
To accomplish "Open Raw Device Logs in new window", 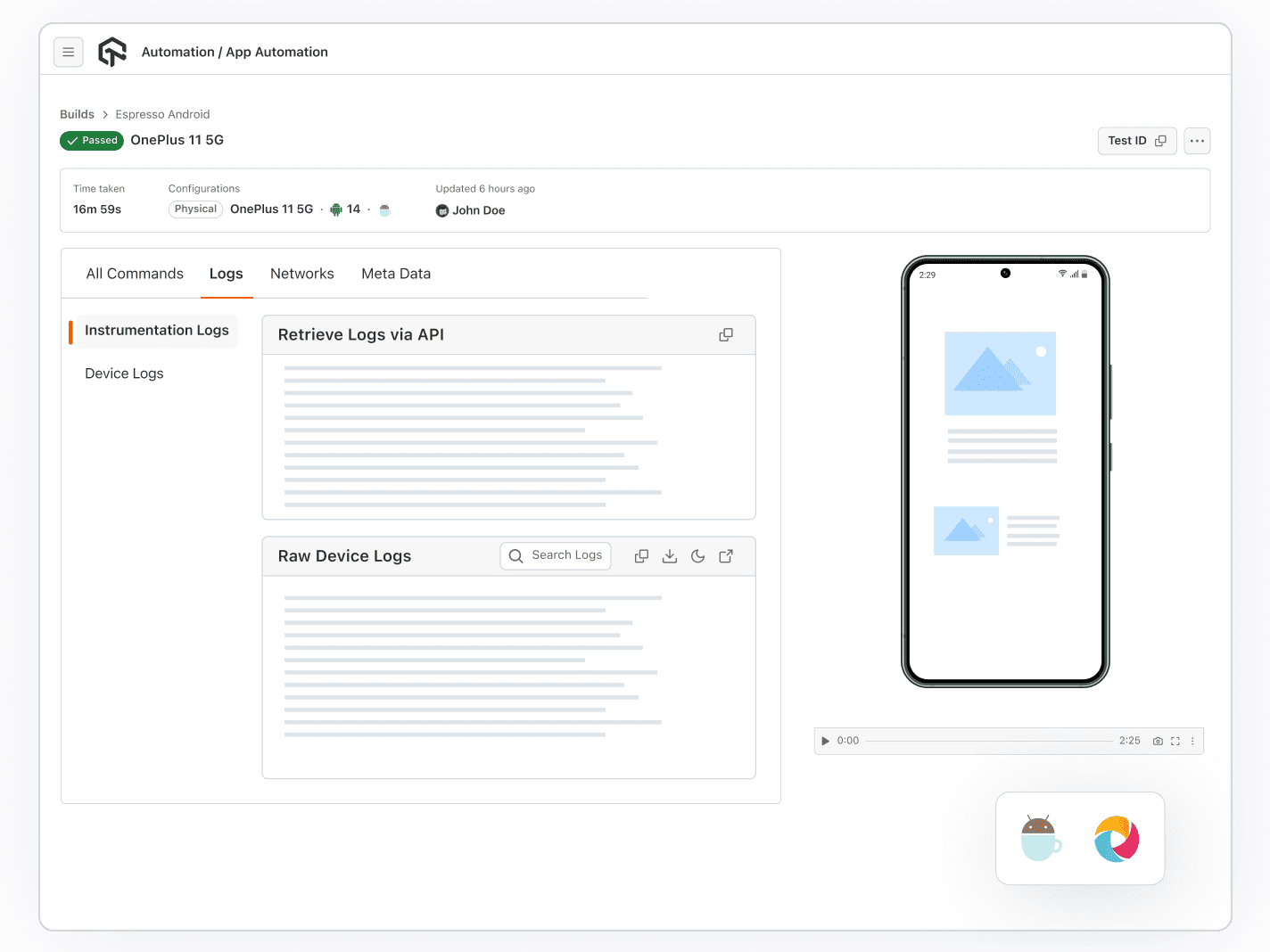I will point(726,555).
